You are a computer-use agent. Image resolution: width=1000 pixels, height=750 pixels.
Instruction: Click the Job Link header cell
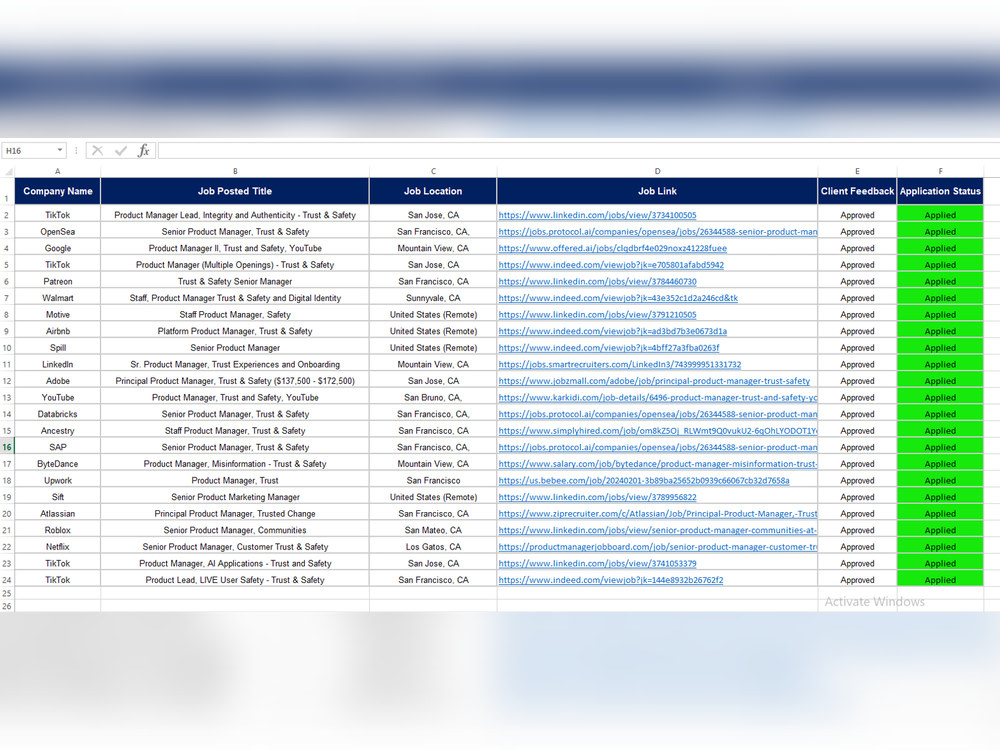(657, 191)
